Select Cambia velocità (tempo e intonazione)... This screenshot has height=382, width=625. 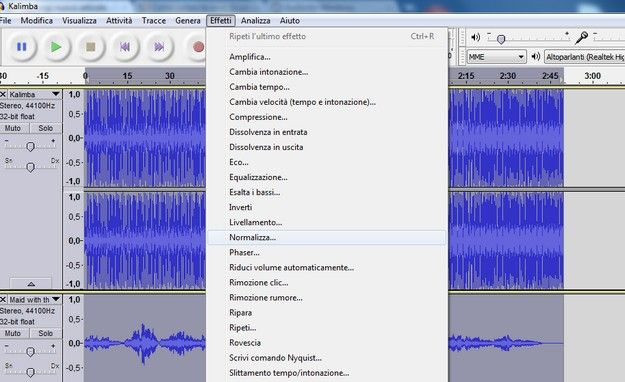click(327, 102)
